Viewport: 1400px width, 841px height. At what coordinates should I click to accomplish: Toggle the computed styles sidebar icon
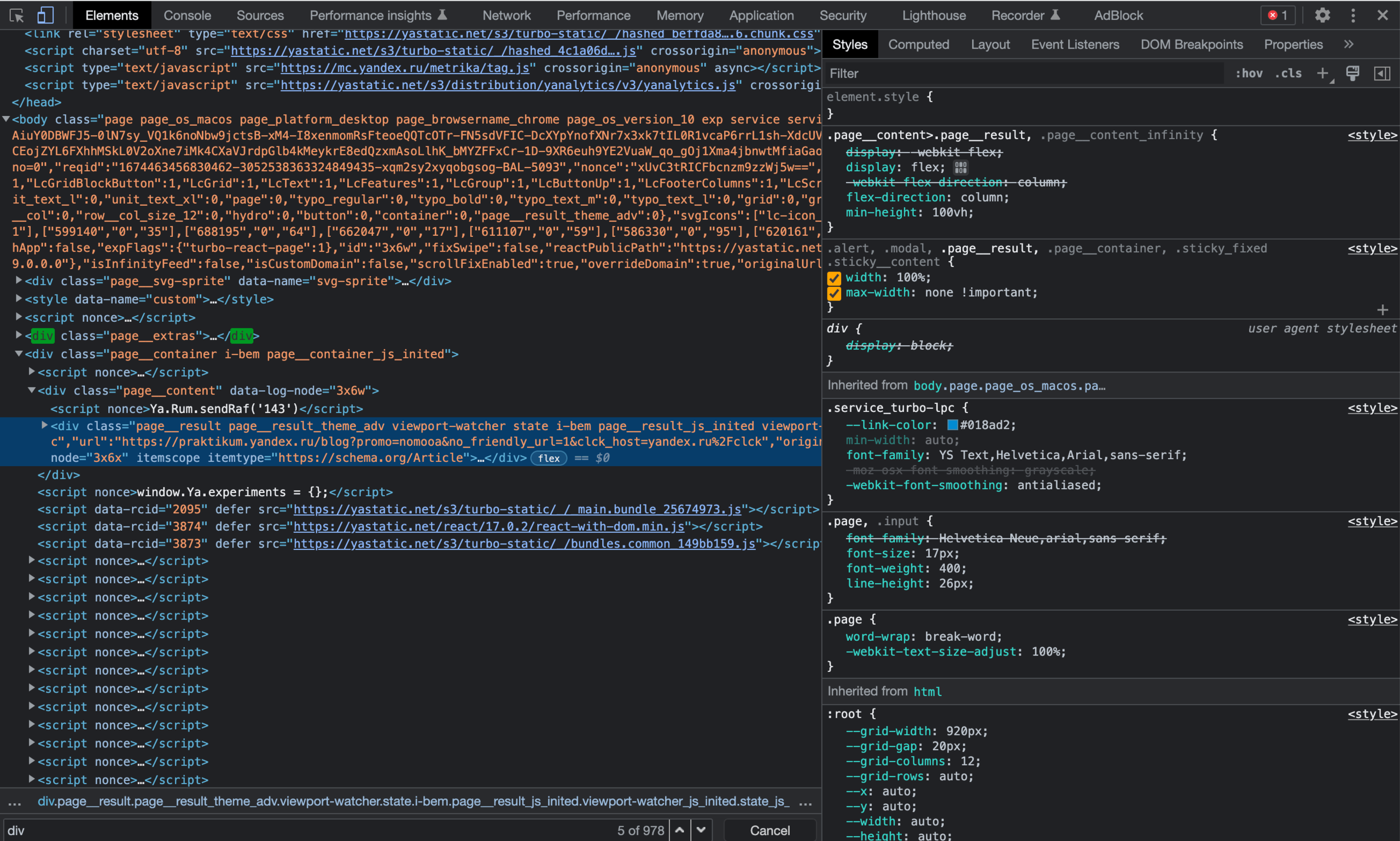[x=1382, y=73]
